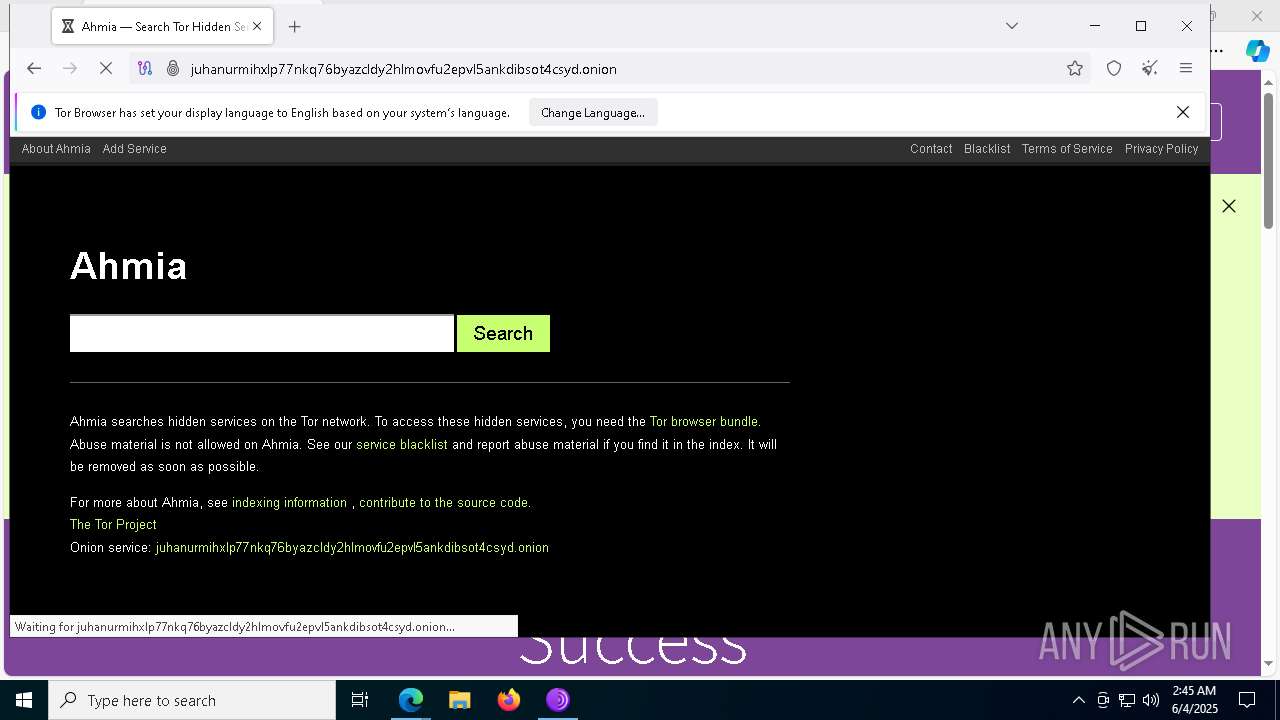Open the Windows notification center

coord(1247,700)
